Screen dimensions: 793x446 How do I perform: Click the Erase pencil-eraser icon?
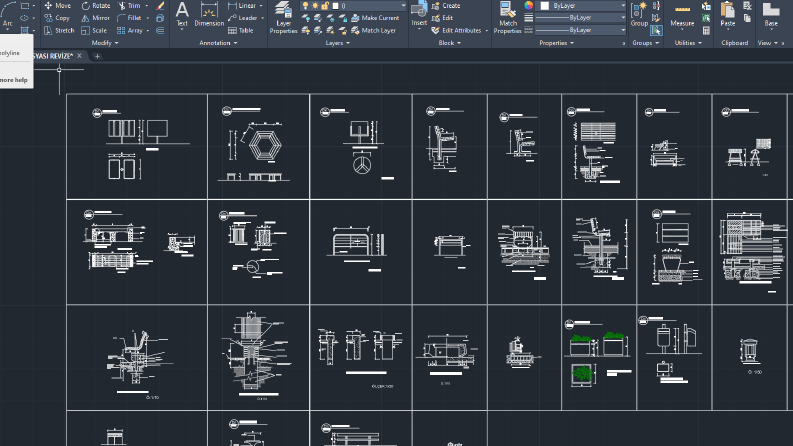[x=160, y=6]
